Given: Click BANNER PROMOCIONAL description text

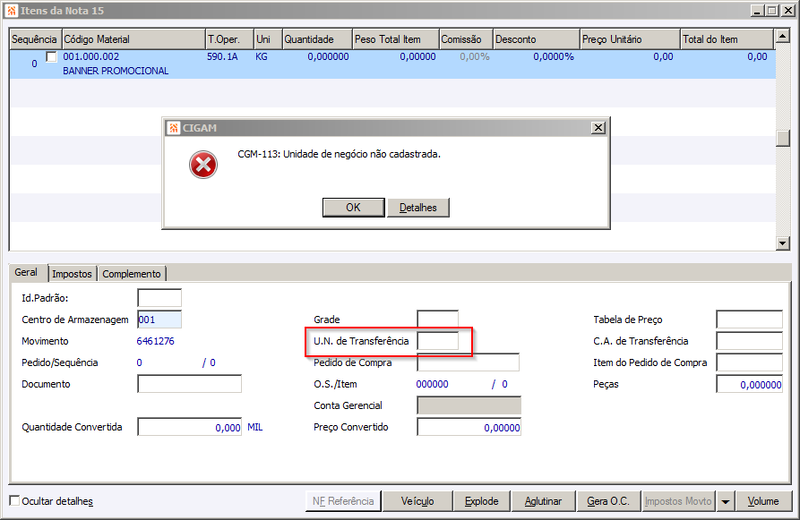Looking at the screenshot, I should coord(116,71).
